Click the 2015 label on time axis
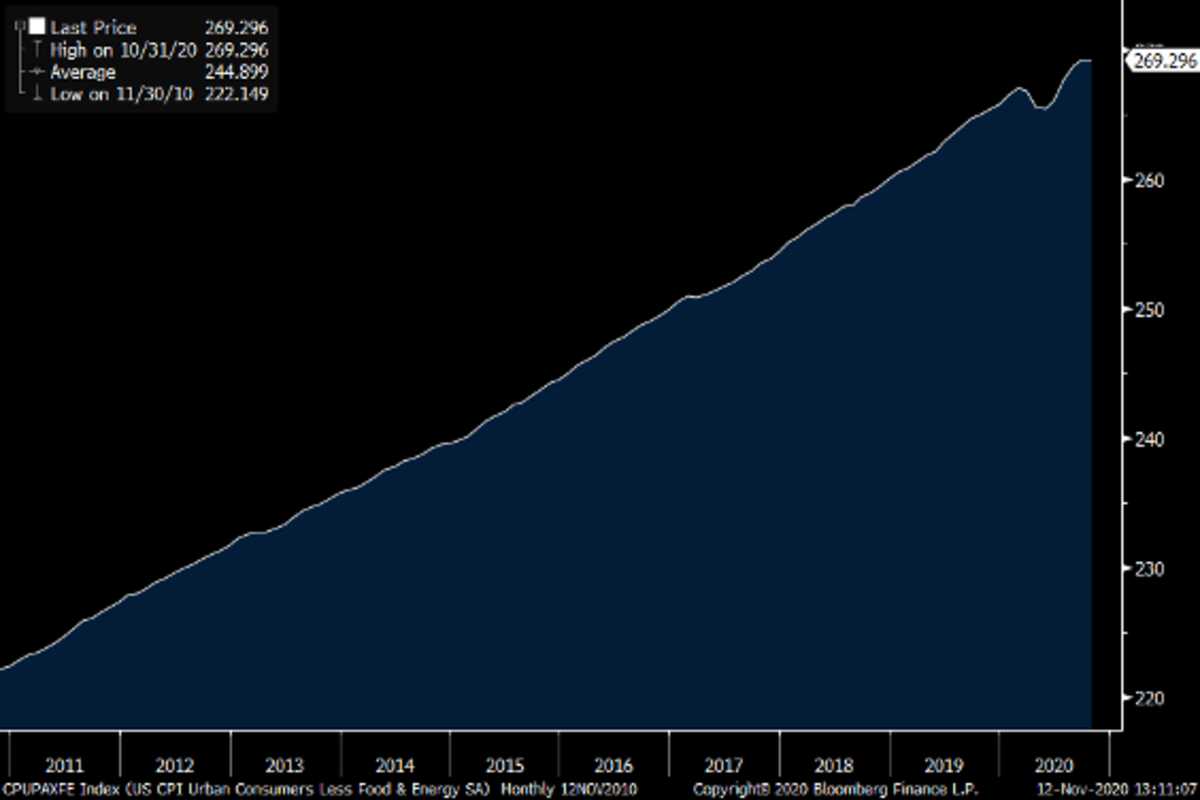The width and height of the screenshot is (1200, 800). tap(504, 766)
